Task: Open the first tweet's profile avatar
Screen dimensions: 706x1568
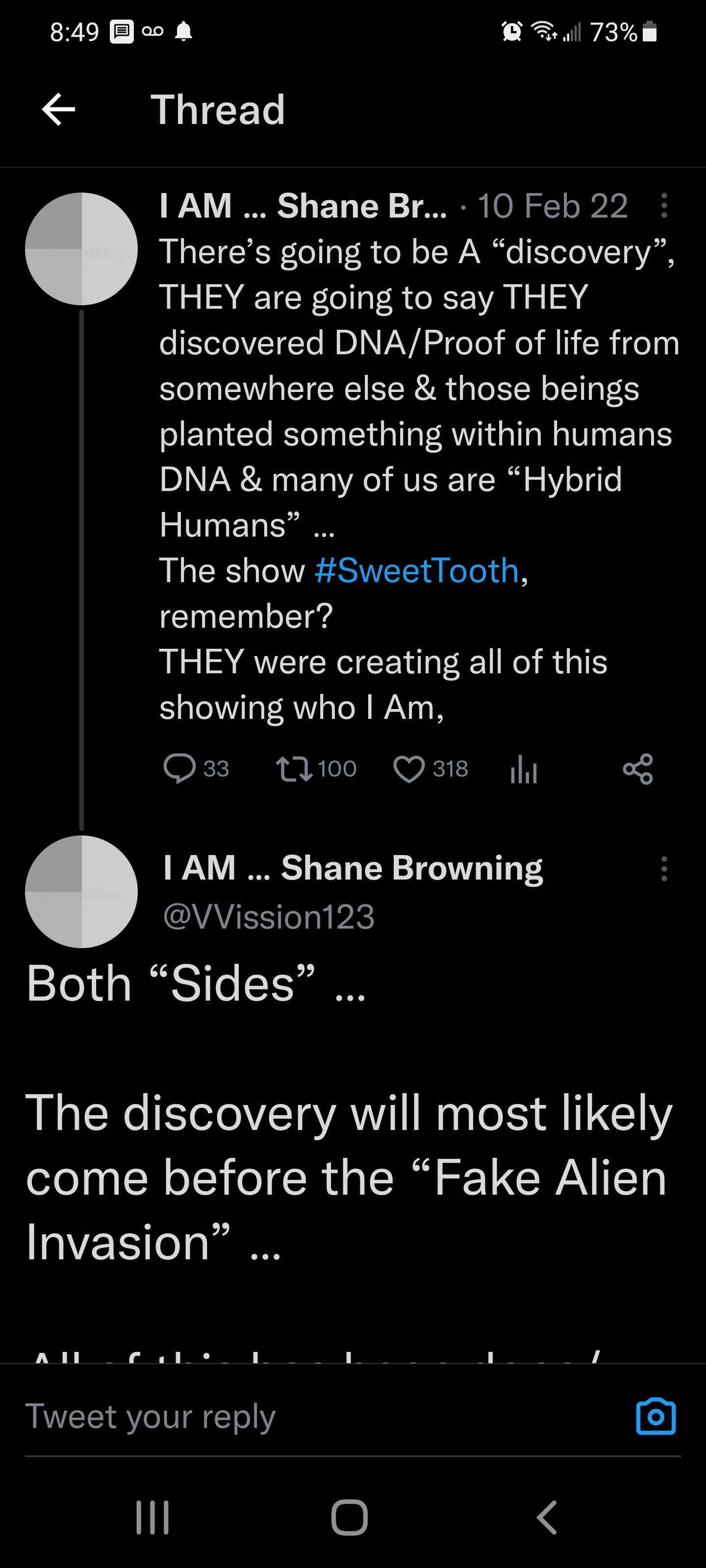Action: [x=81, y=249]
